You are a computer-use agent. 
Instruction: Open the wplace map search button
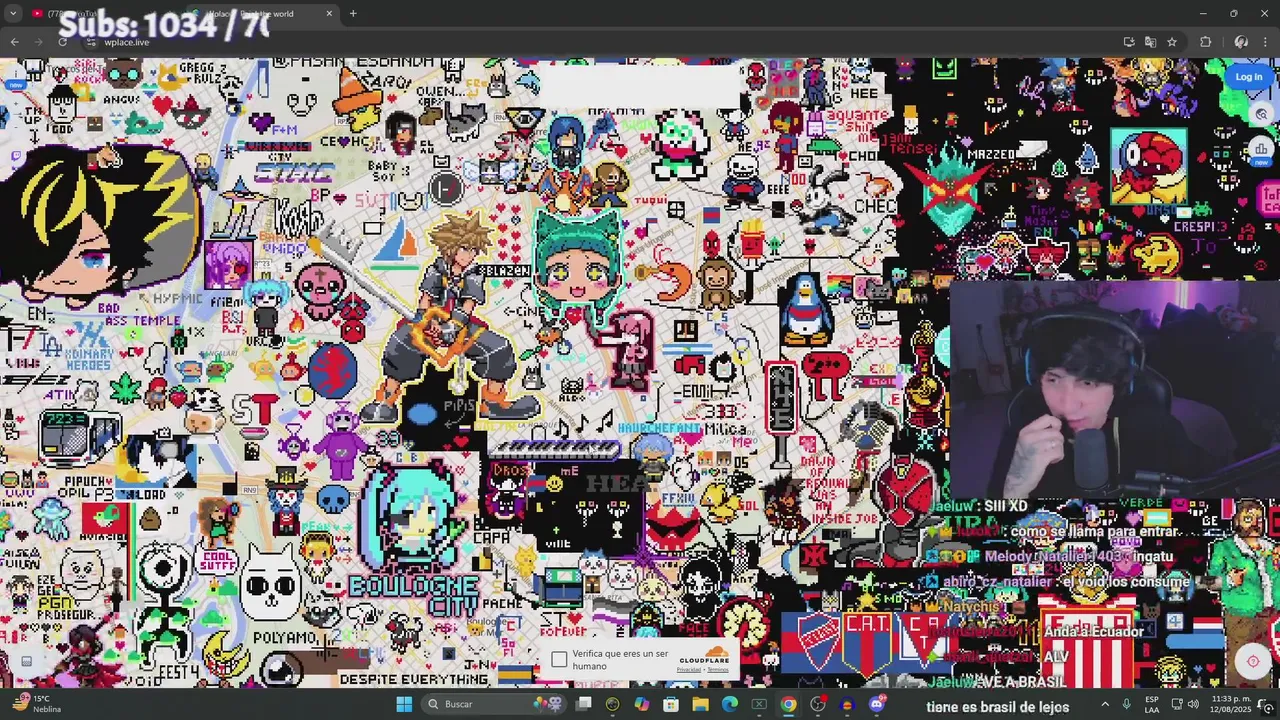1262,115
